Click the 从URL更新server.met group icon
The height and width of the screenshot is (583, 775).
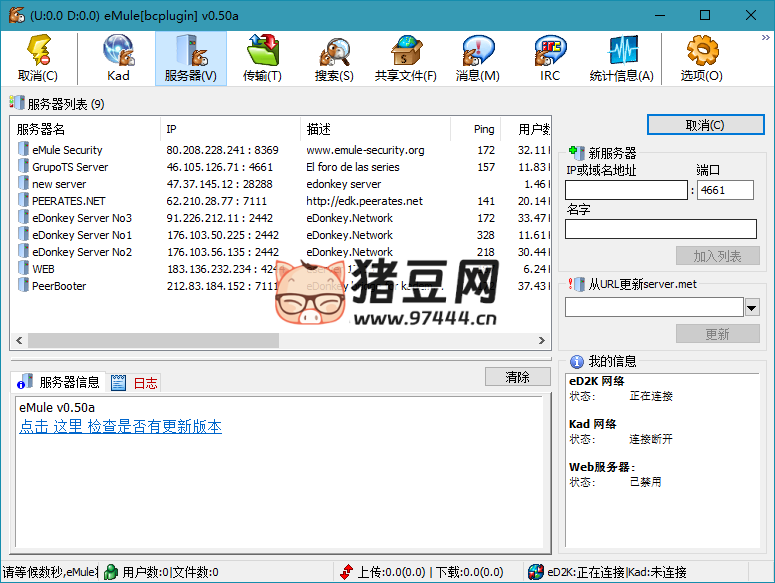tap(576, 284)
